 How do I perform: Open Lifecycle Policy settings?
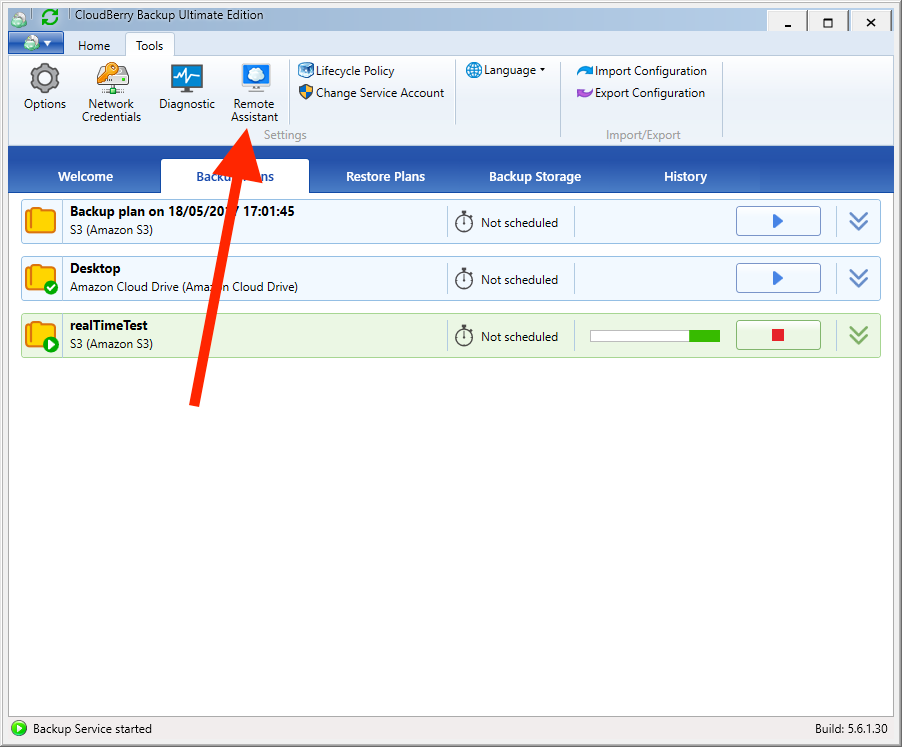pyautogui.click(x=346, y=71)
